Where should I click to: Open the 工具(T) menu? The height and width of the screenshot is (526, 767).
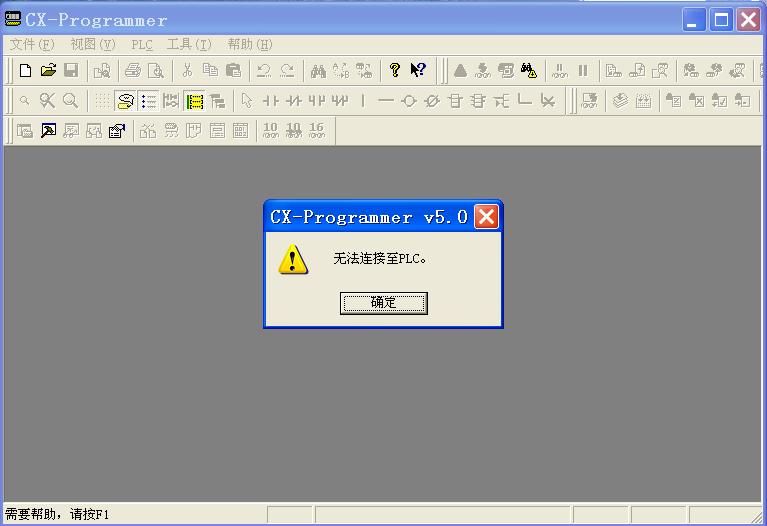189,45
